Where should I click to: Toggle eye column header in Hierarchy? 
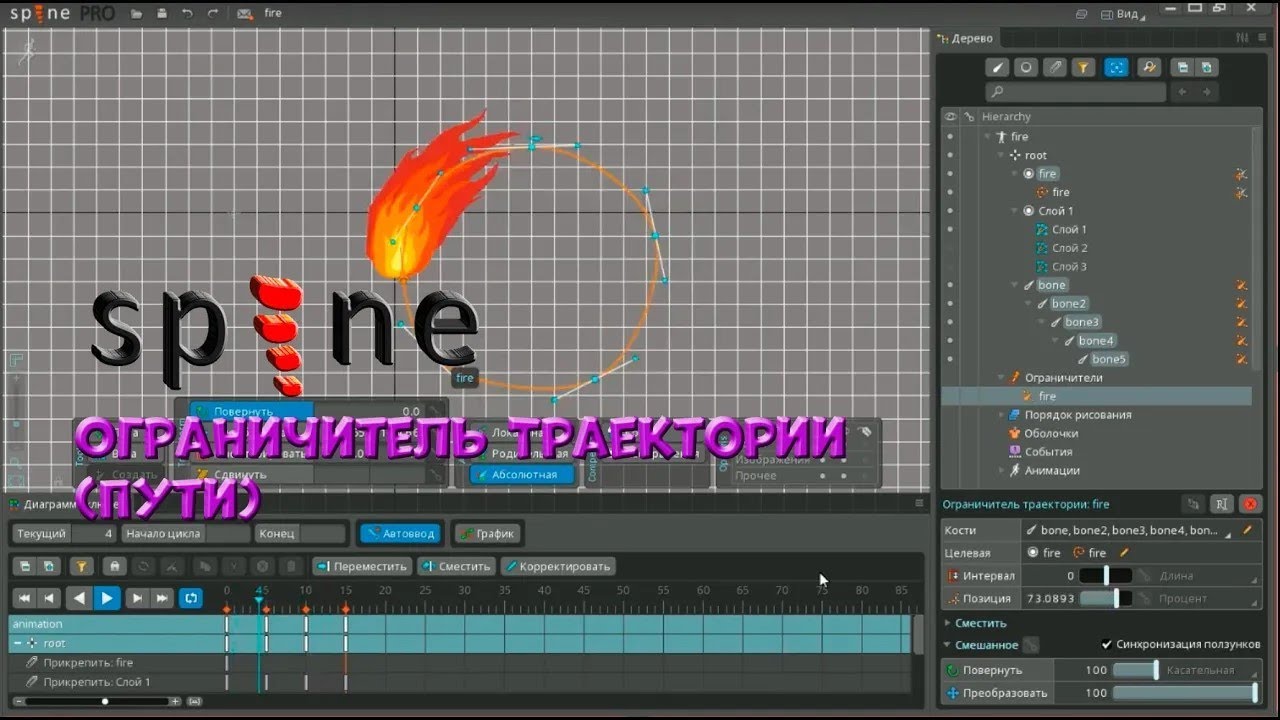[950, 117]
